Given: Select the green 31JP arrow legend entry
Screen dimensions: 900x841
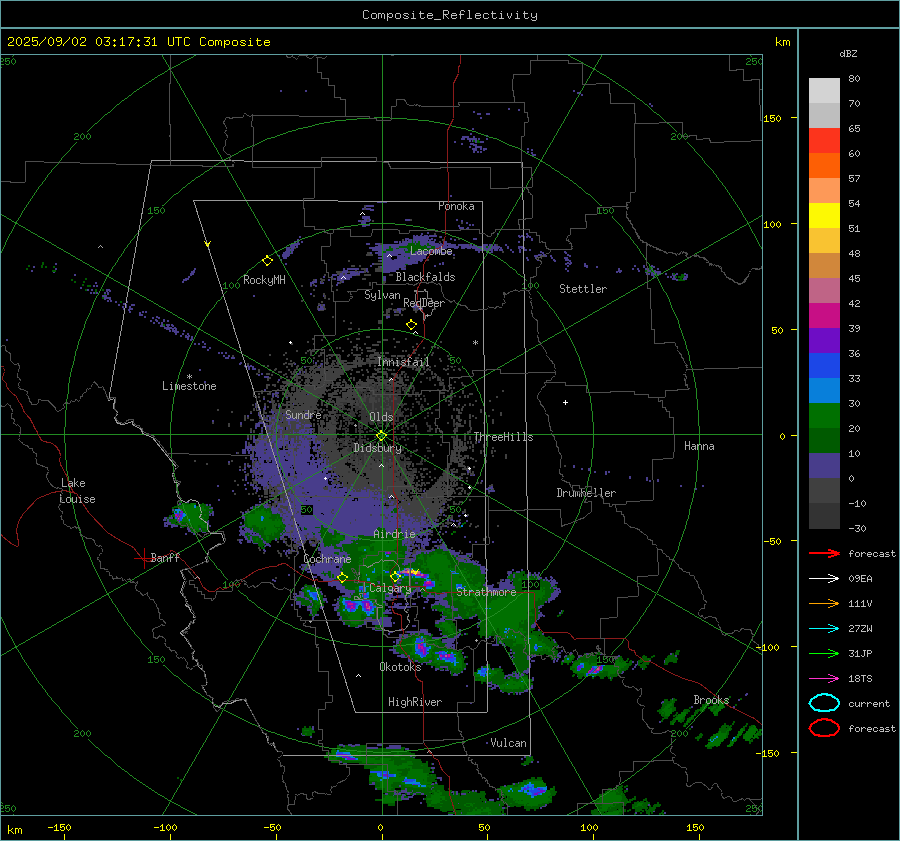Looking at the screenshot, I should (x=824, y=653).
